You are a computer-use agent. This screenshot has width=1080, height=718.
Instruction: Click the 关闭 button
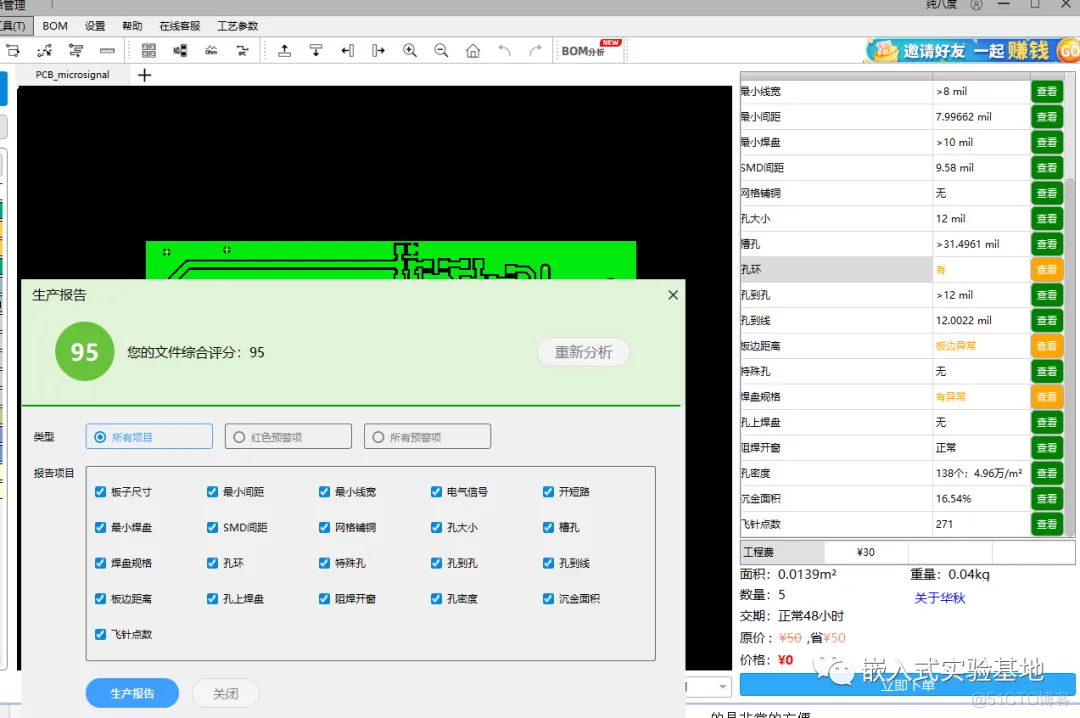[x=226, y=693]
